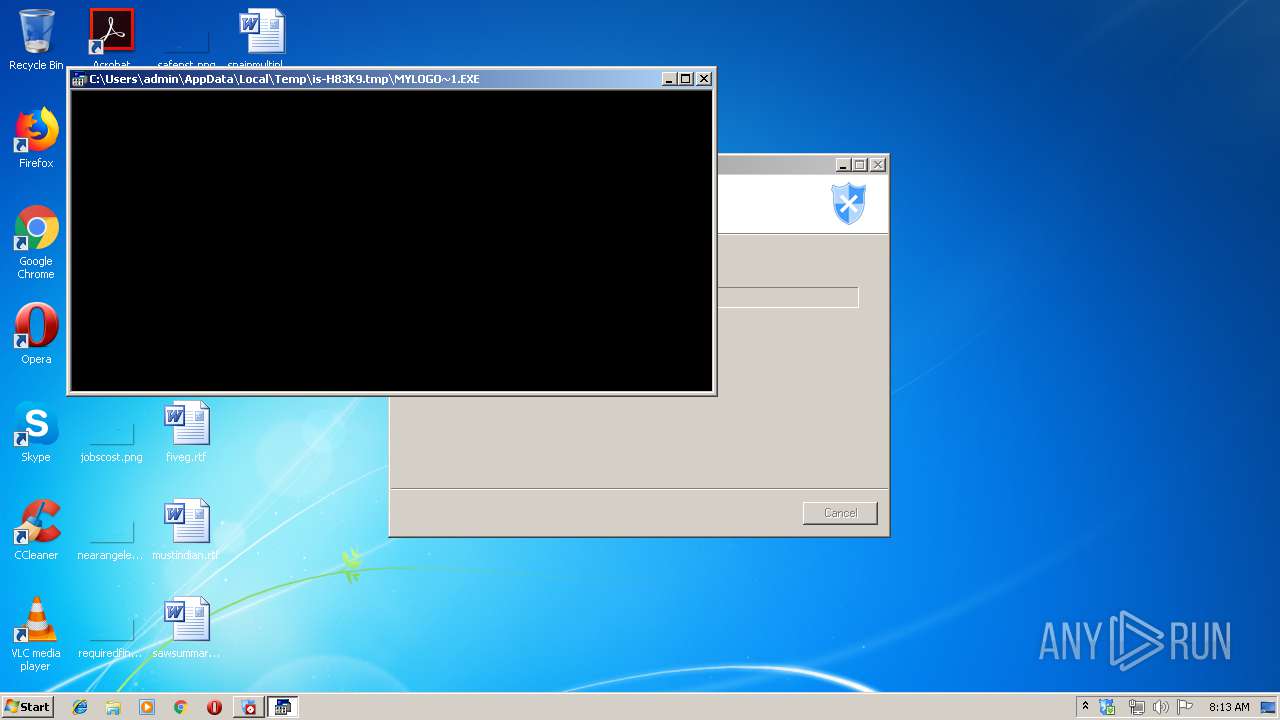The image size is (1280, 720).
Task: Select the mustindian.rtf desktop document
Action: [186, 530]
